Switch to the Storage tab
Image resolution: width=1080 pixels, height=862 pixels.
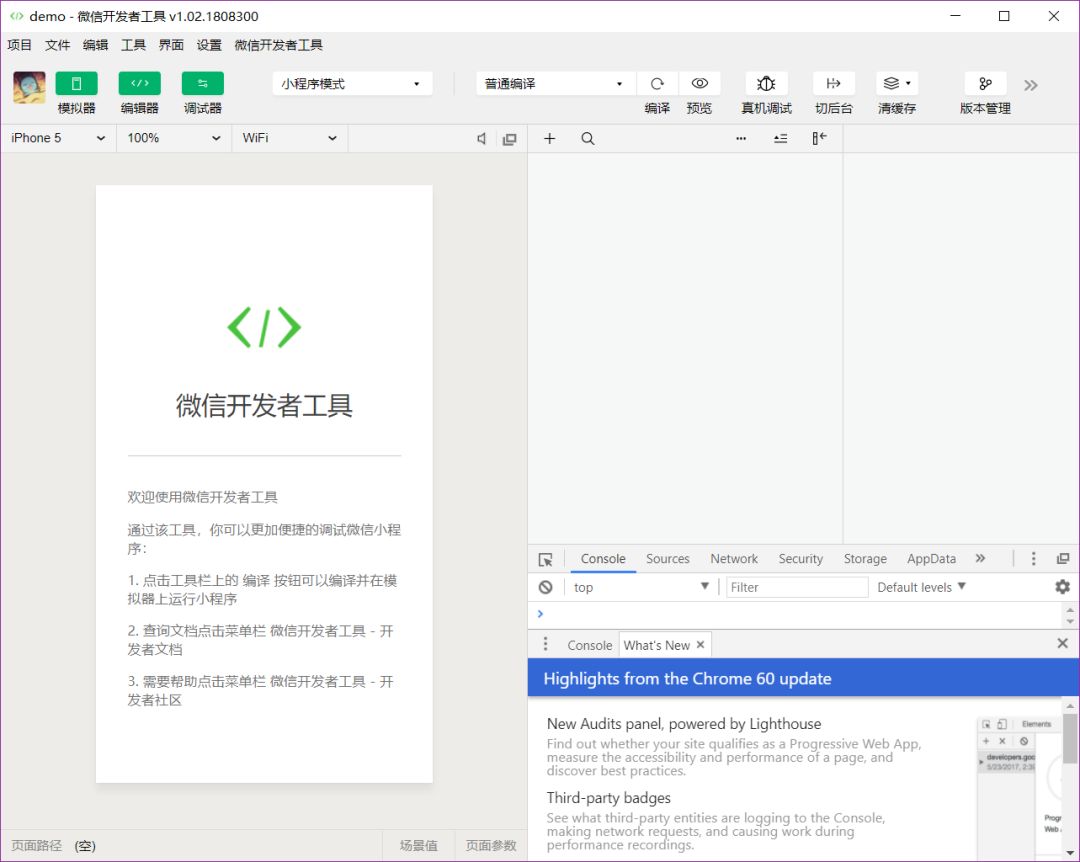(x=865, y=559)
